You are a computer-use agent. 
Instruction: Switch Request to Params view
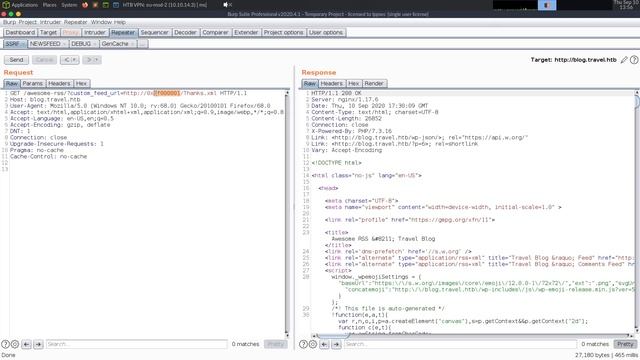tap(33, 83)
